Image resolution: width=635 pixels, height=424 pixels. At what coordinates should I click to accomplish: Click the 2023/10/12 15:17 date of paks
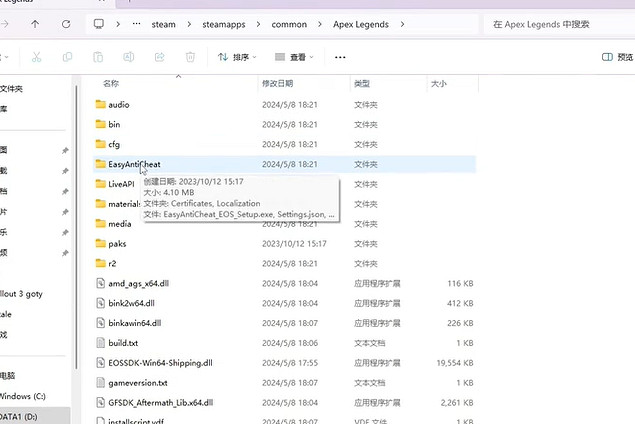tap(294, 244)
